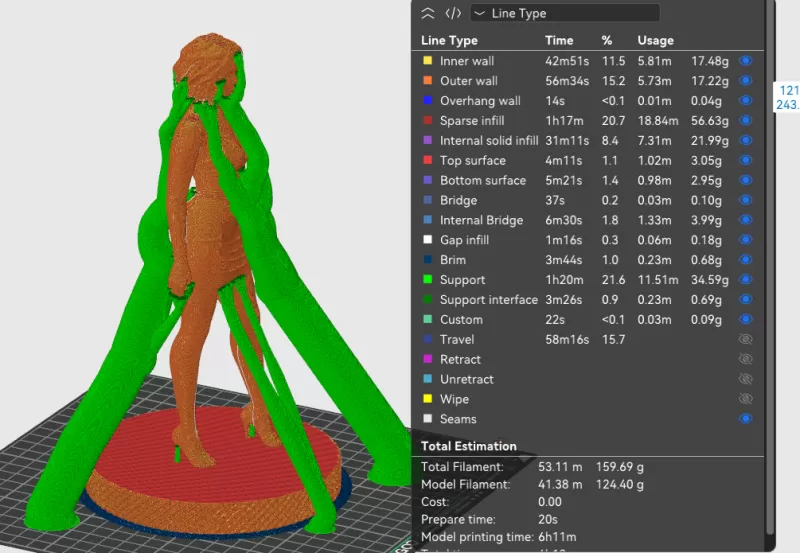Show Travel moves via crossed eye icon
Image resolution: width=800 pixels, height=553 pixels.
coord(745,340)
